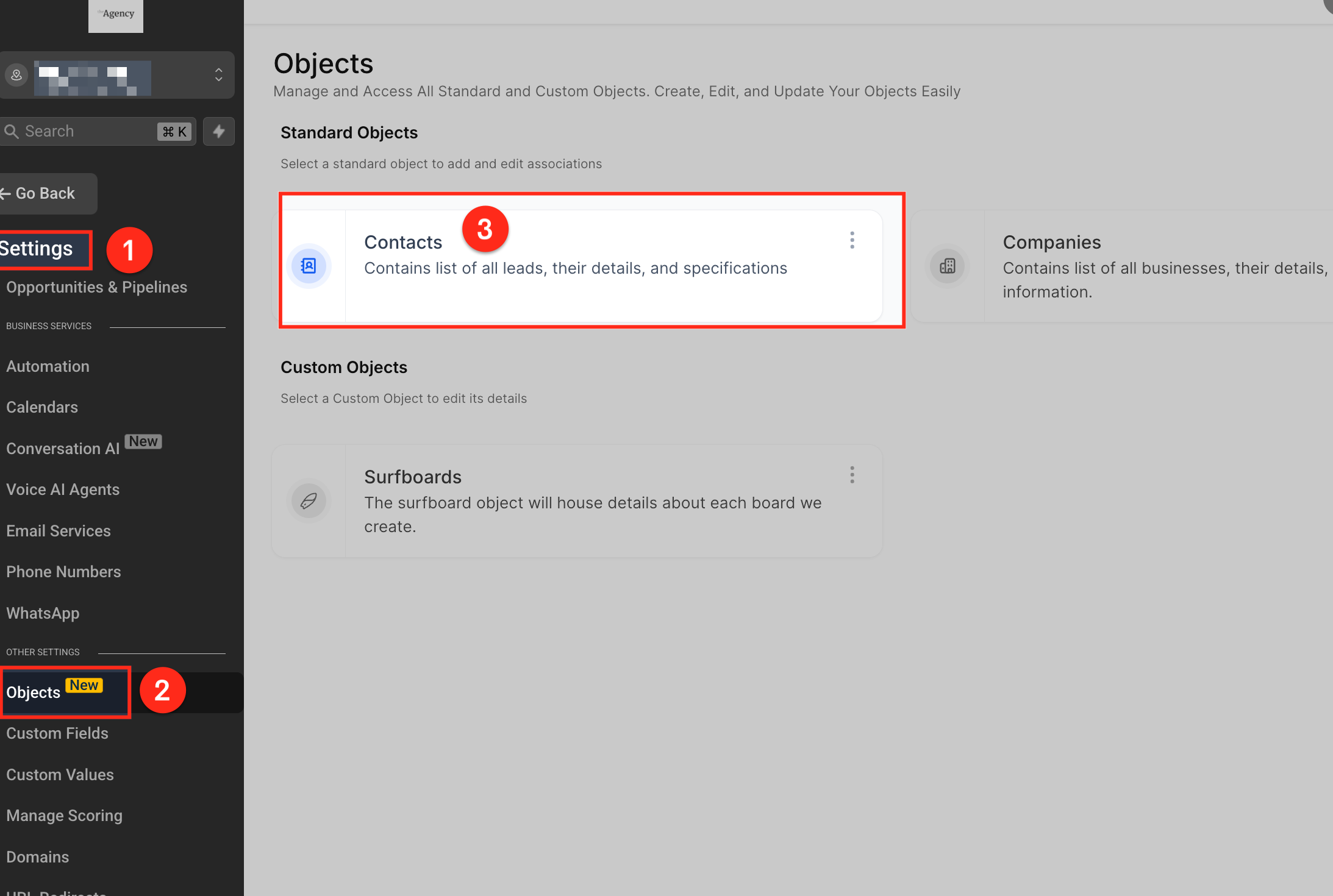
Task: Expand the account switcher dropdown arrows
Action: (x=218, y=75)
